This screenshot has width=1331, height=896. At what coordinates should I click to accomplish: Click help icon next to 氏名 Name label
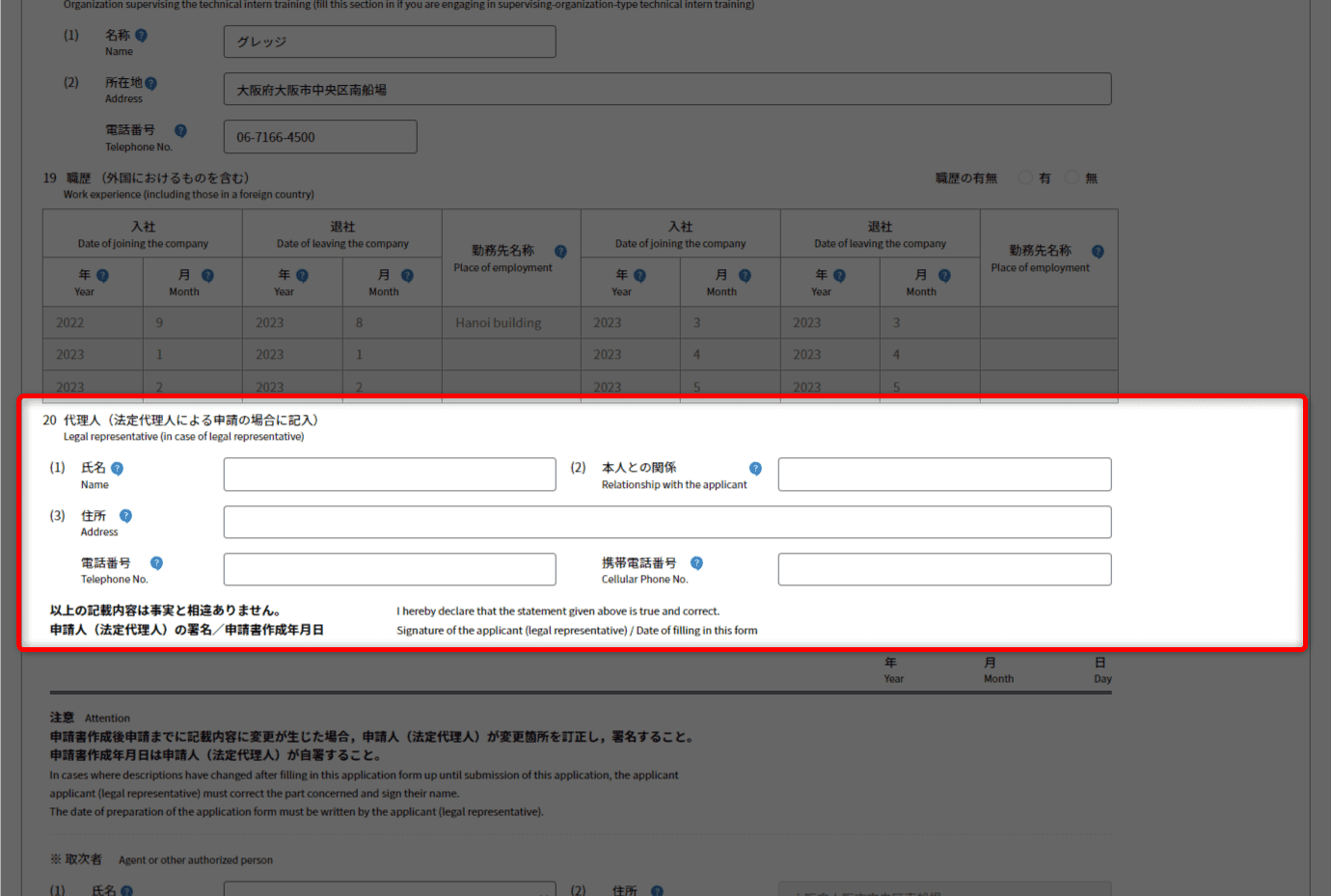point(117,469)
